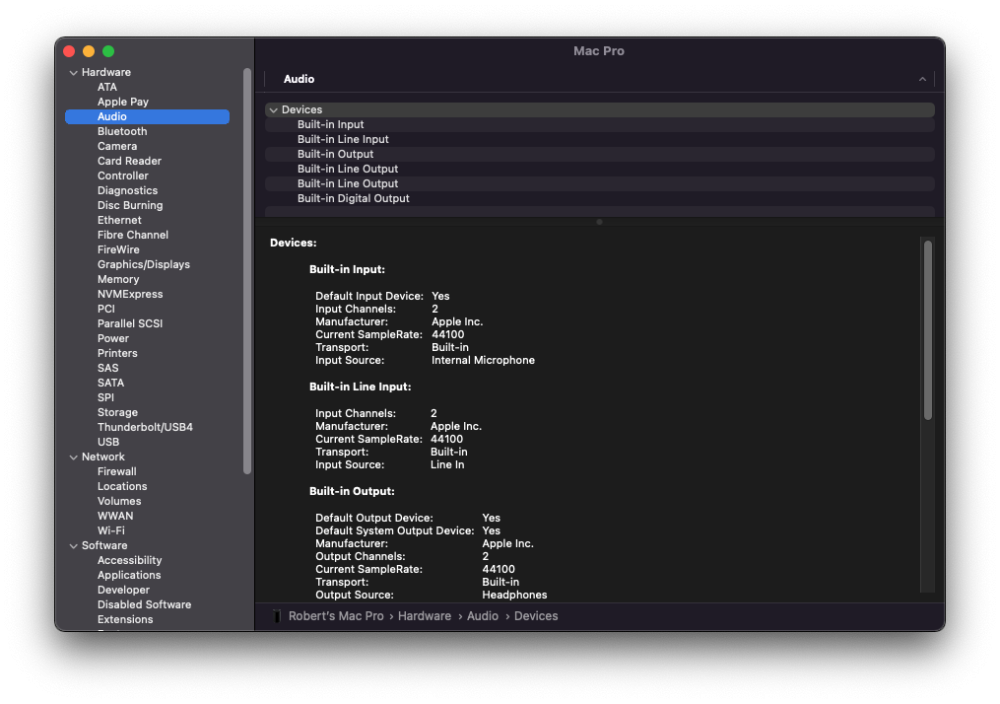Select PCI in sidebar
Viewport: 1000px width, 704px height.
(106, 309)
